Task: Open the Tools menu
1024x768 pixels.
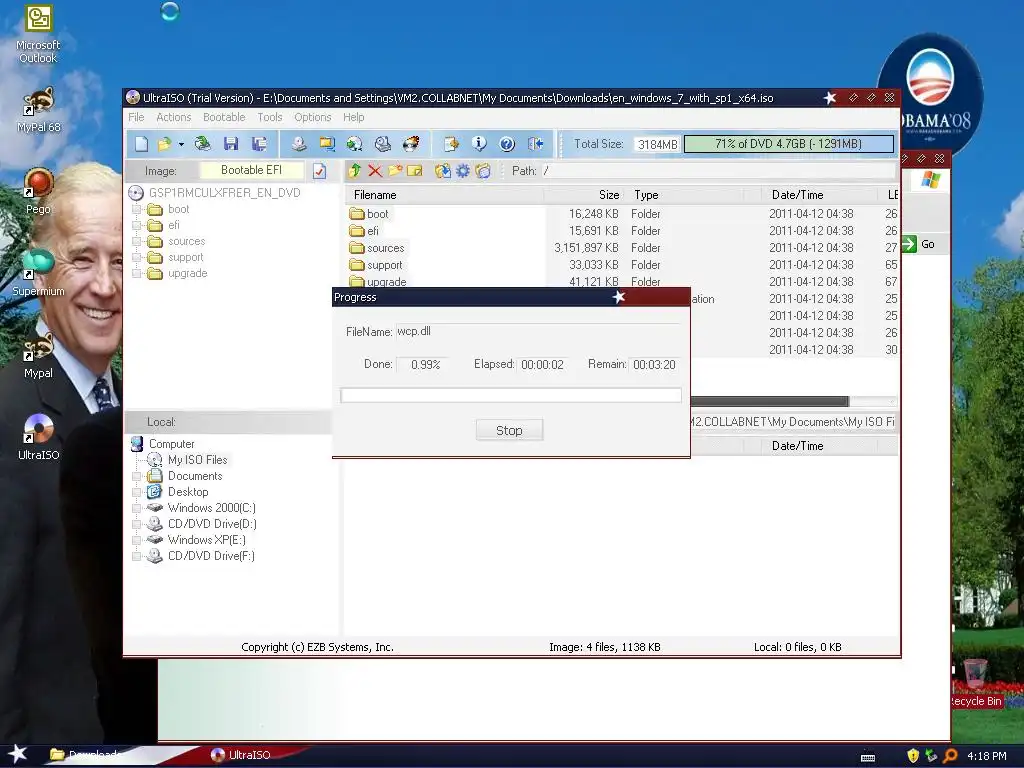Action: tap(270, 117)
